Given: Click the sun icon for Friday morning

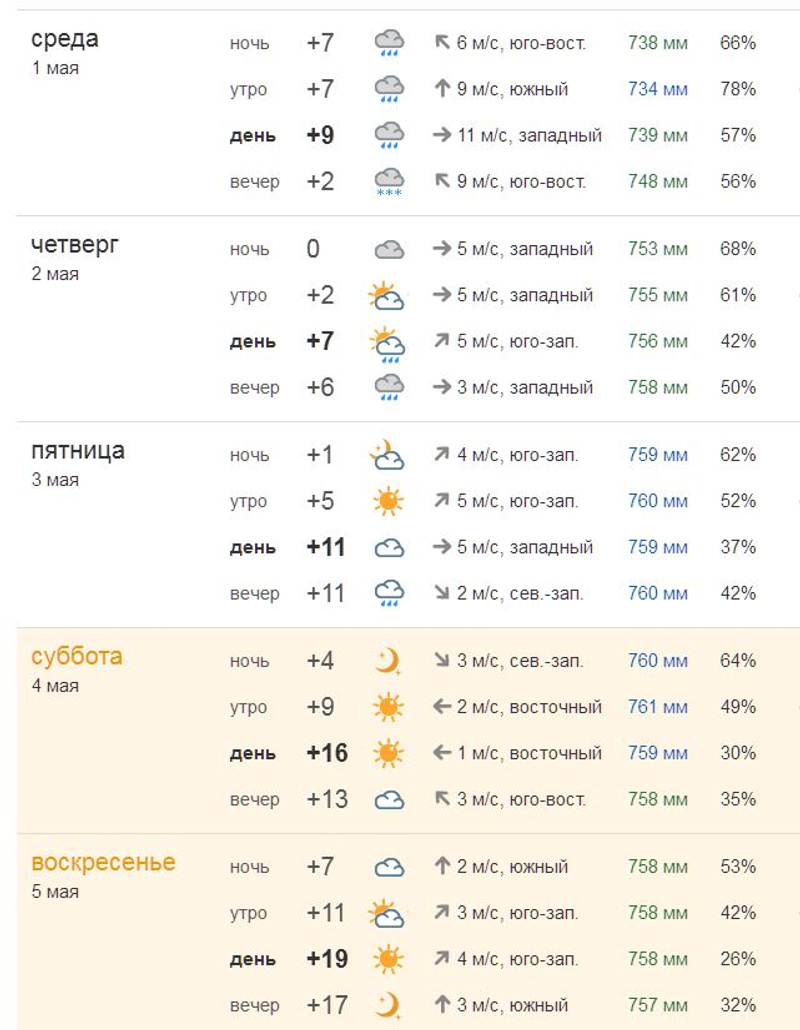Looking at the screenshot, I should click(x=388, y=501).
